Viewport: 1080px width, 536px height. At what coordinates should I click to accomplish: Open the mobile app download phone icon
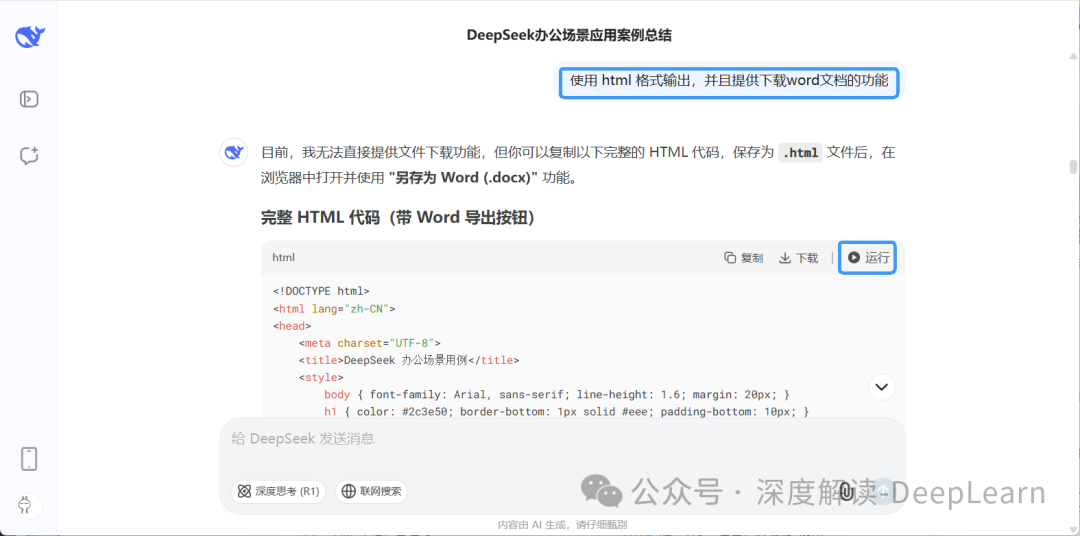pyautogui.click(x=29, y=459)
